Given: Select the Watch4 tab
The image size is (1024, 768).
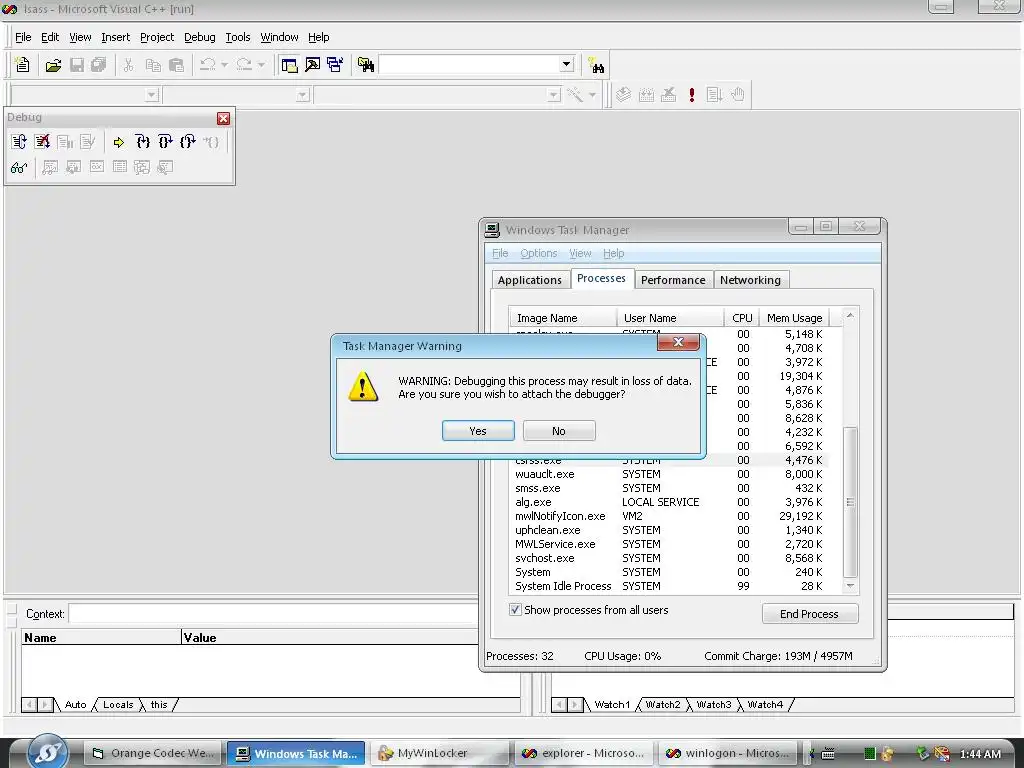Looking at the screenshot, I should (x=765, y=705).
